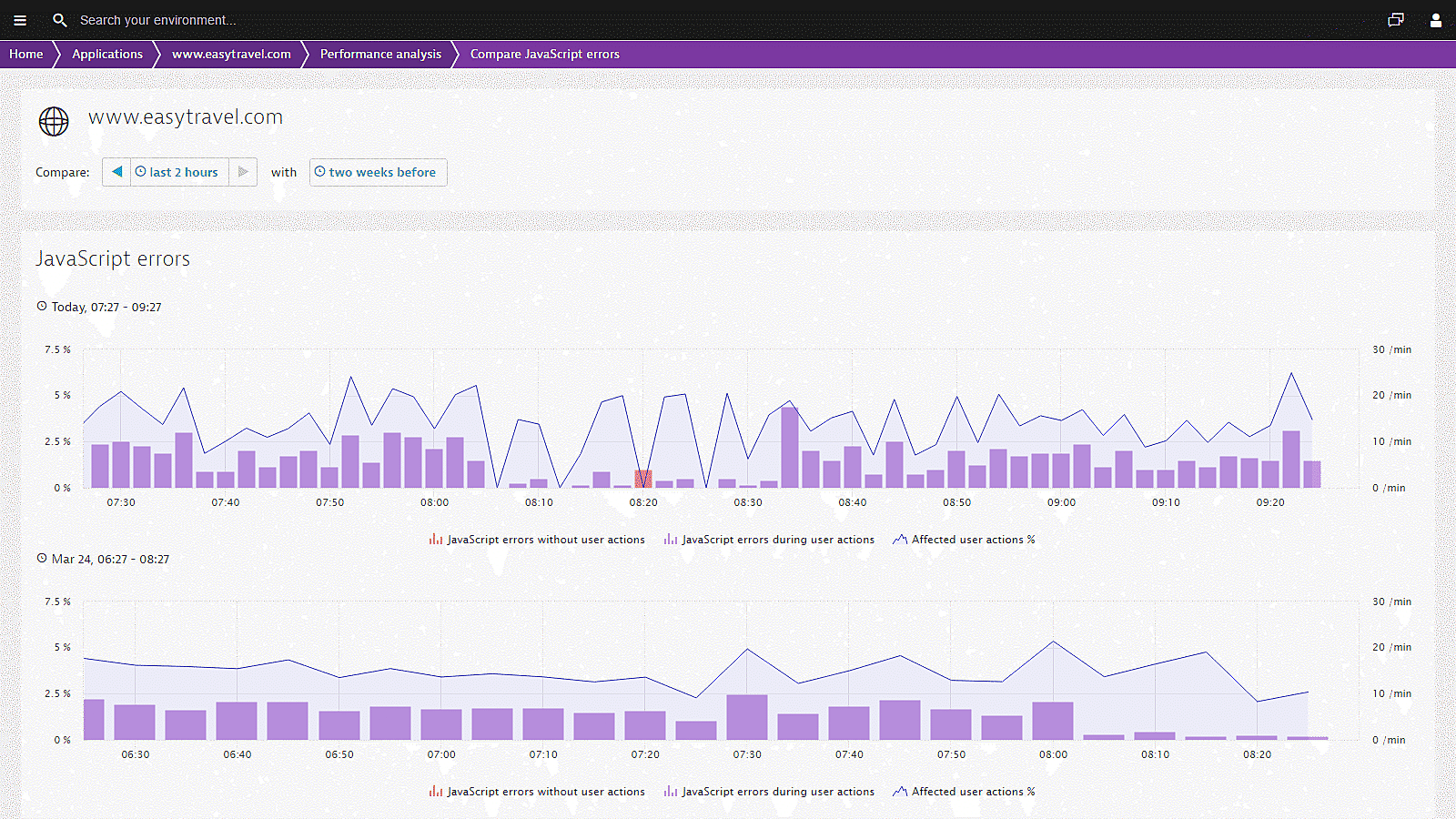Screen dimensions: 1456x819
Task: Click the globe application icon
Action: (54, 121)
